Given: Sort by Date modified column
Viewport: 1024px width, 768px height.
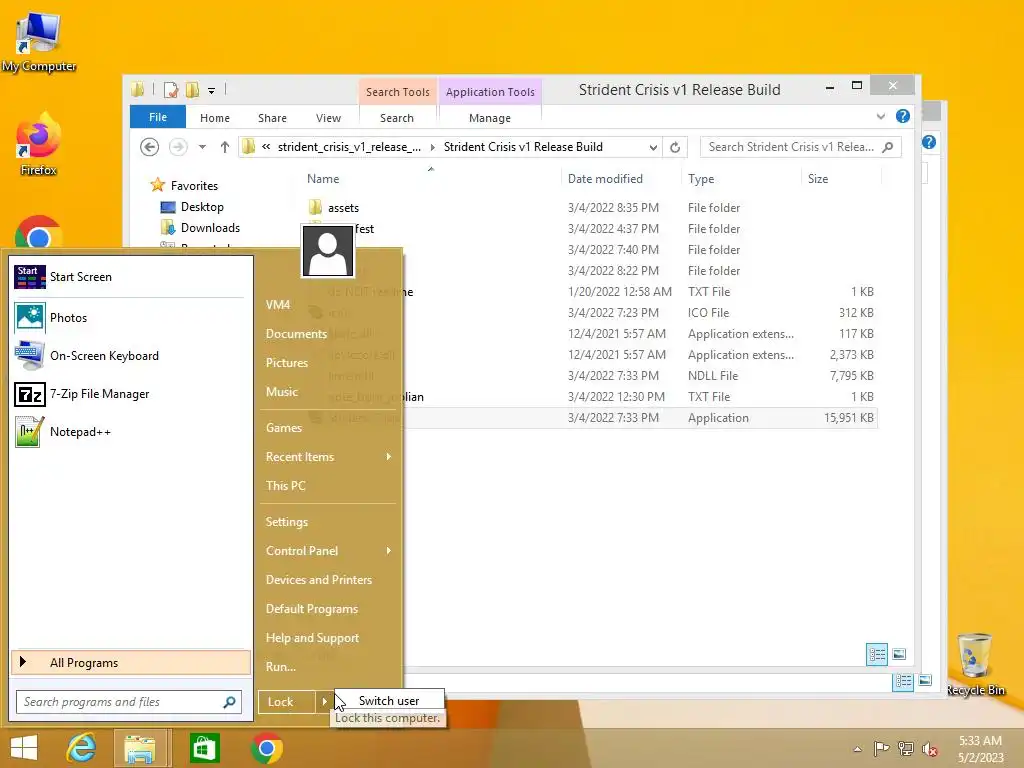Looking at the screenshot, I should point(605,179).
